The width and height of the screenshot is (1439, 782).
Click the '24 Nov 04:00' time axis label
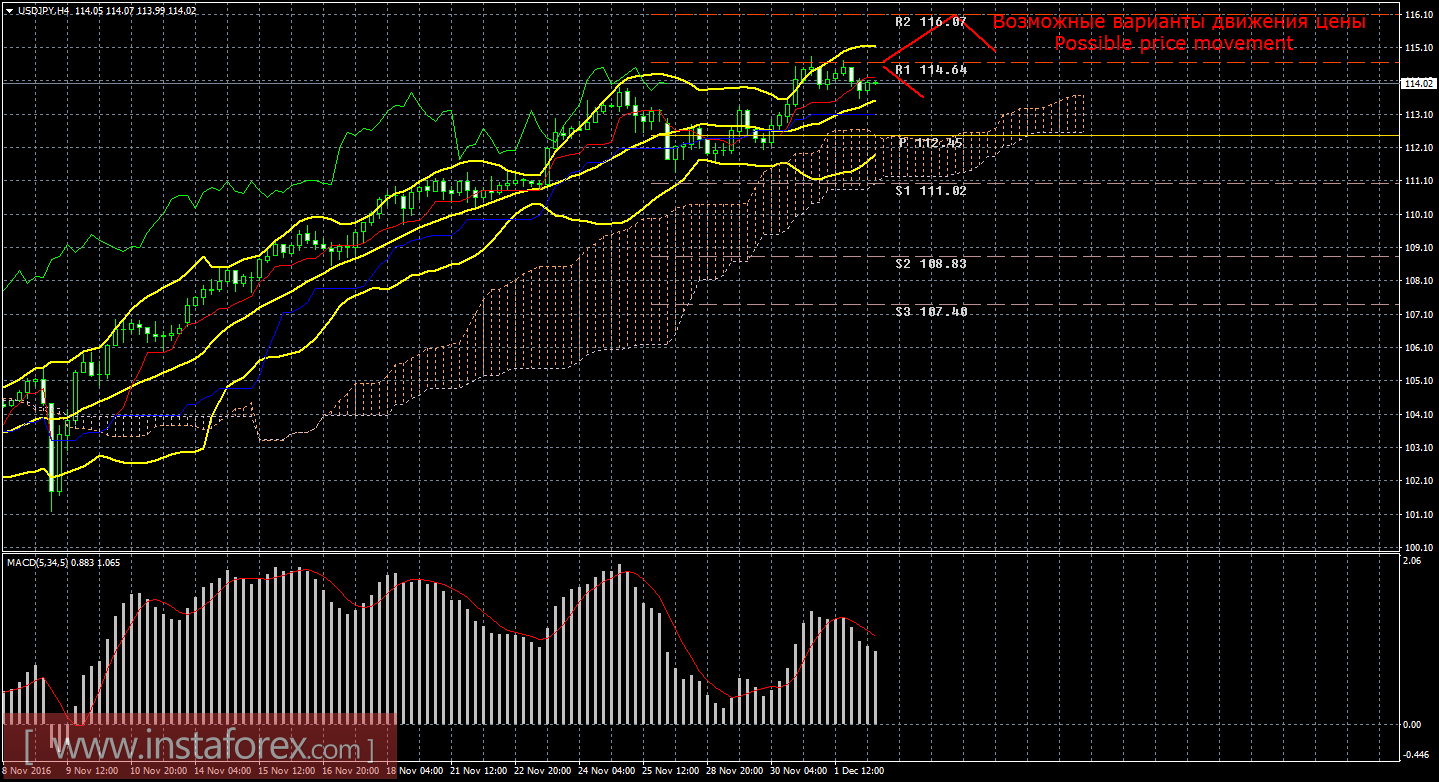pyautogui.click(x=606, y=771)
